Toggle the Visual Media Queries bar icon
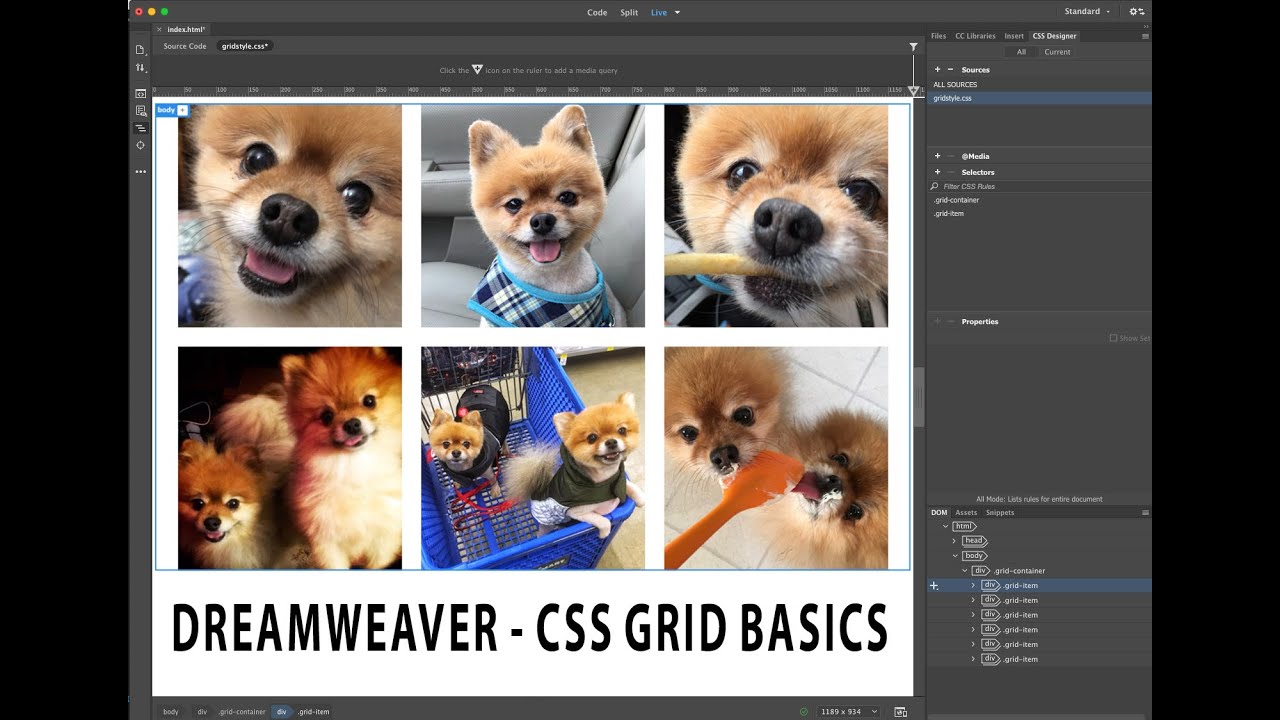The height and width of the screenshot is (720, 1280). (140, 128)
